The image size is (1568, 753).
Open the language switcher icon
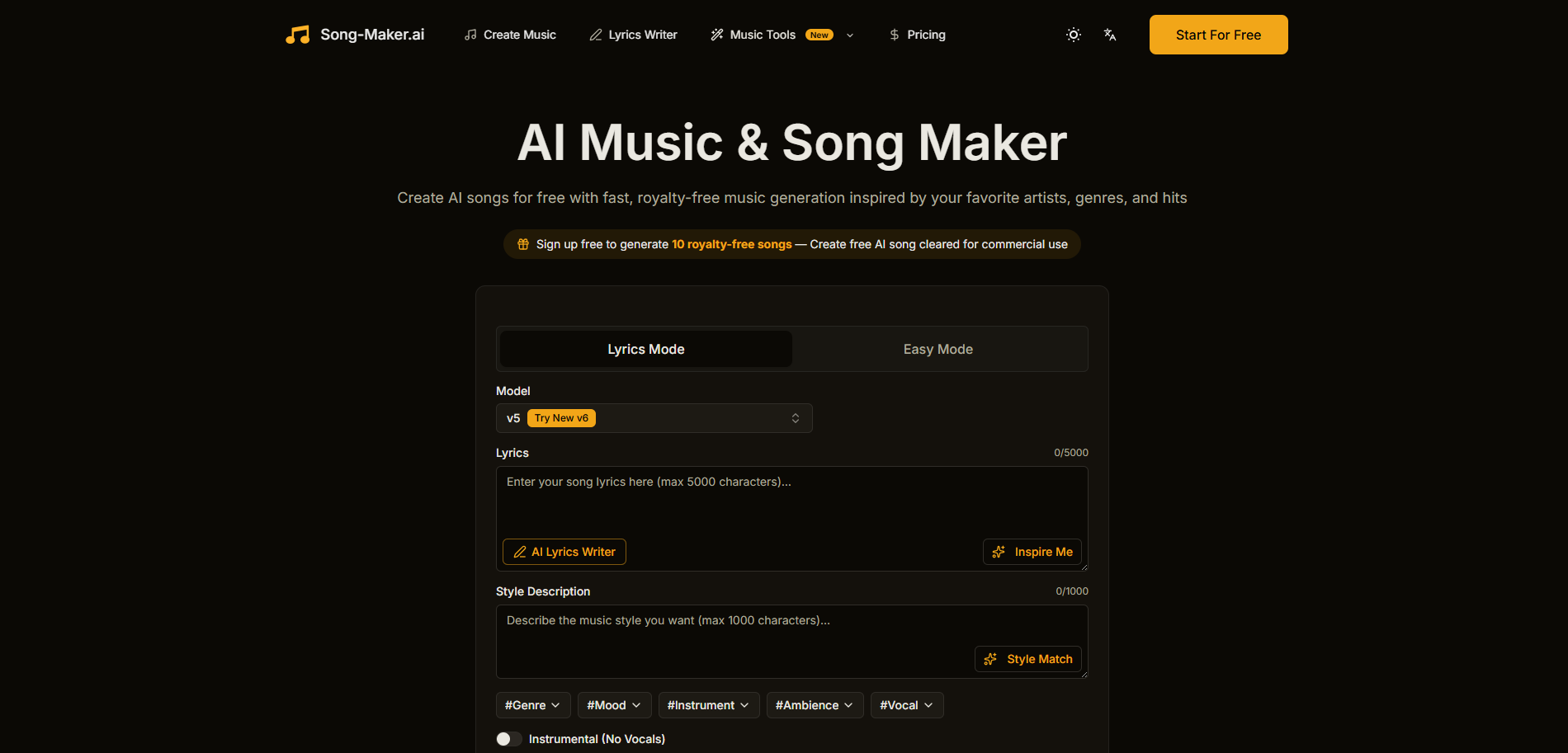1110,35
